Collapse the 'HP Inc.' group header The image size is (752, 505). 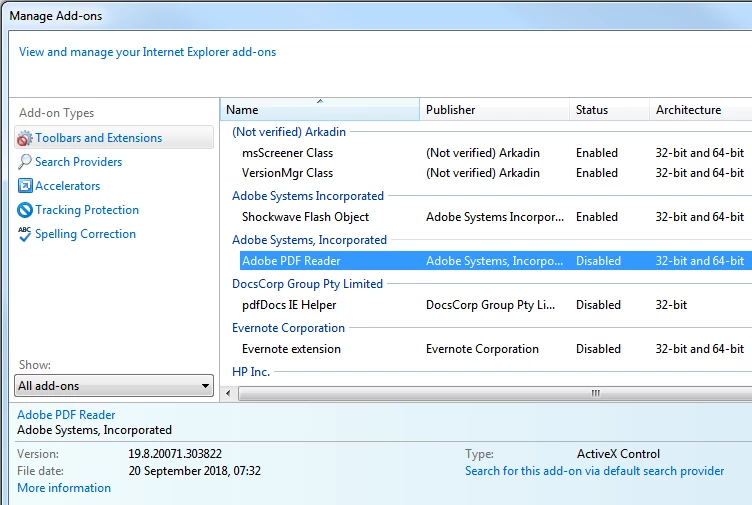251,372
